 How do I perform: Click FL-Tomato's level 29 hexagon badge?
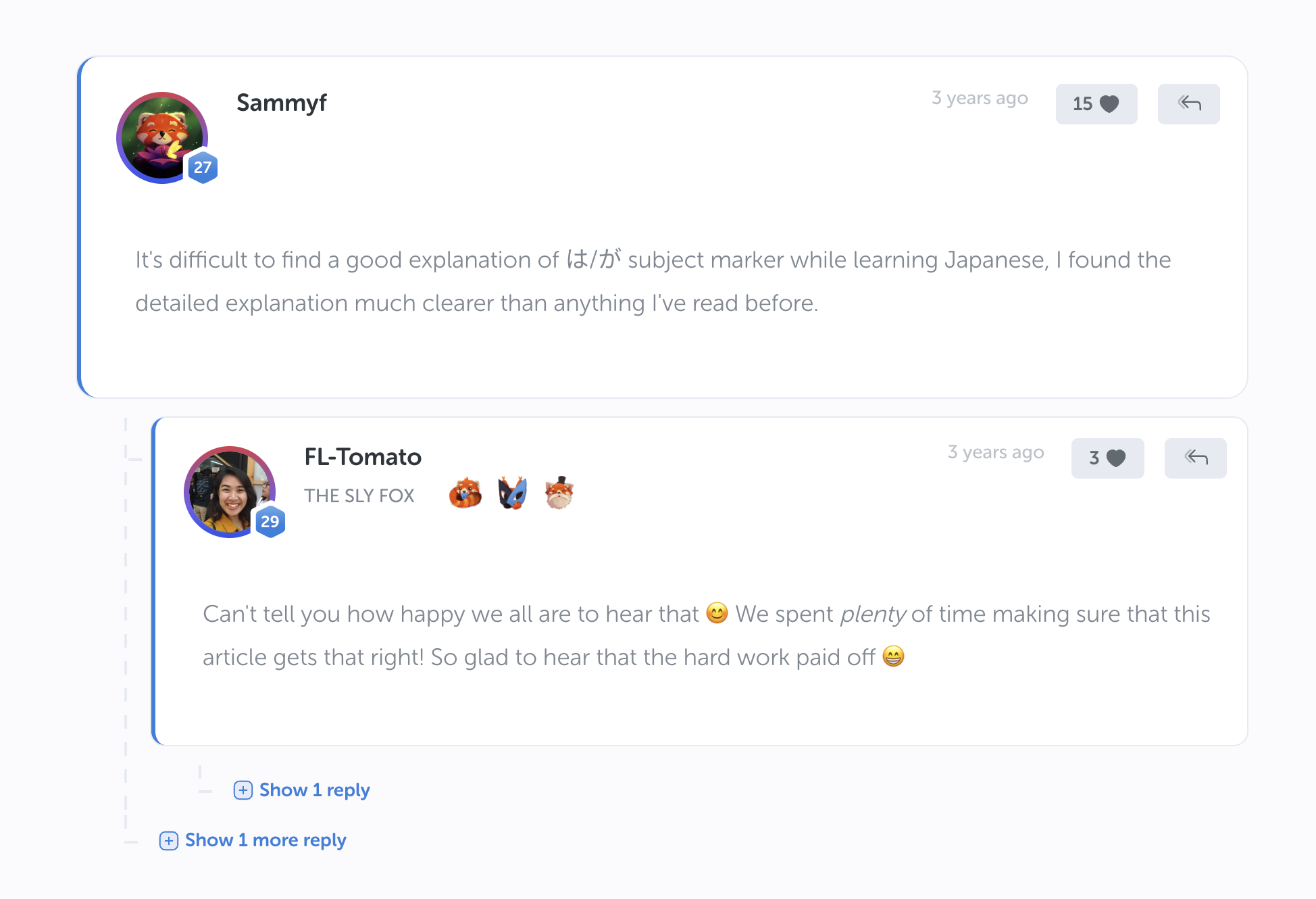(270, 522)
